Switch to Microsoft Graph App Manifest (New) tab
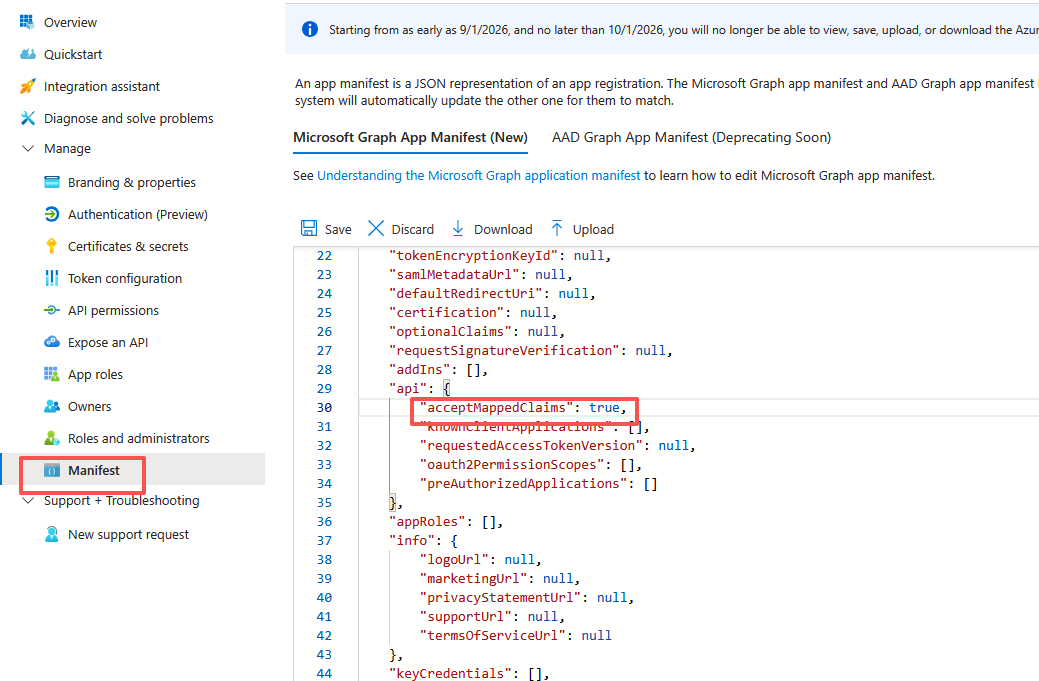 click(x=410, y=137)
